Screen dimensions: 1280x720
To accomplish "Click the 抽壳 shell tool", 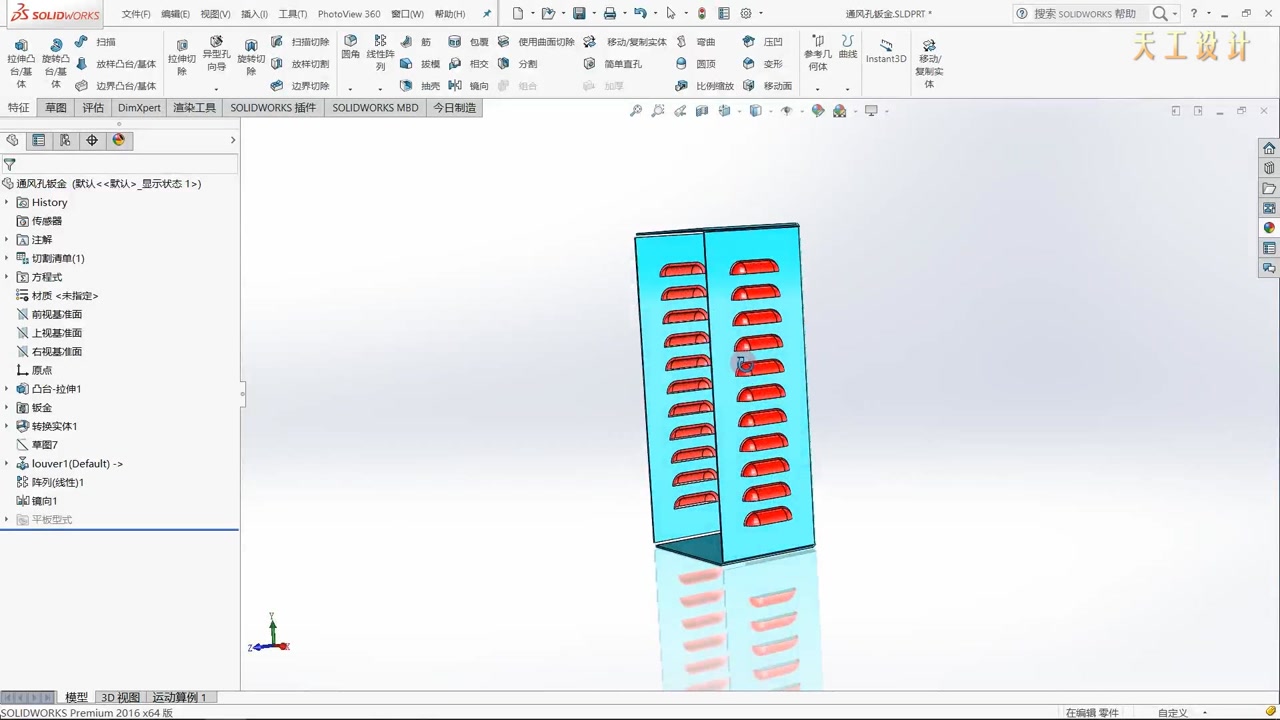I will pos(420,86).
